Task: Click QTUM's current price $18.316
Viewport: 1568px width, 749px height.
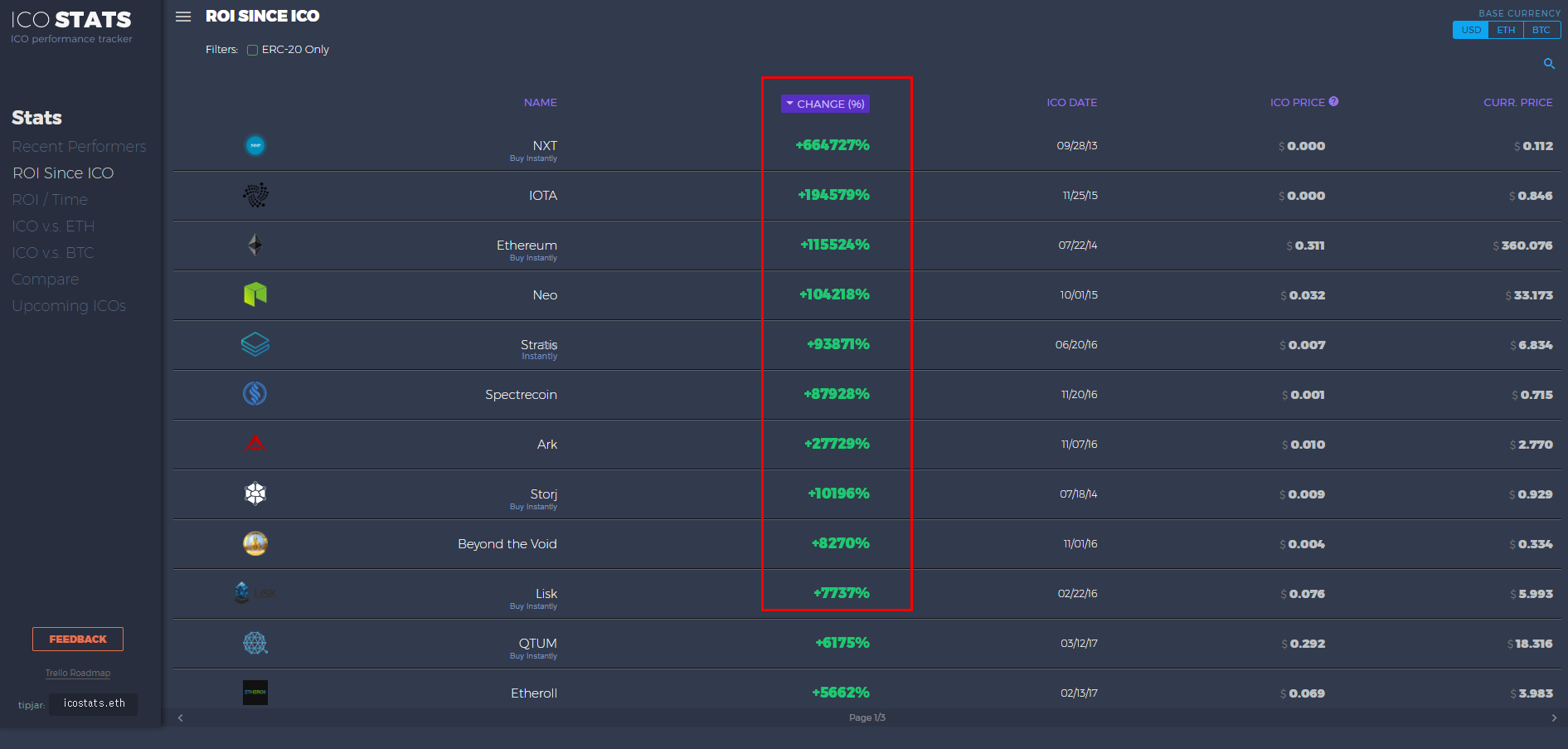Action: pyautogui.click(x=1530, y=644)
